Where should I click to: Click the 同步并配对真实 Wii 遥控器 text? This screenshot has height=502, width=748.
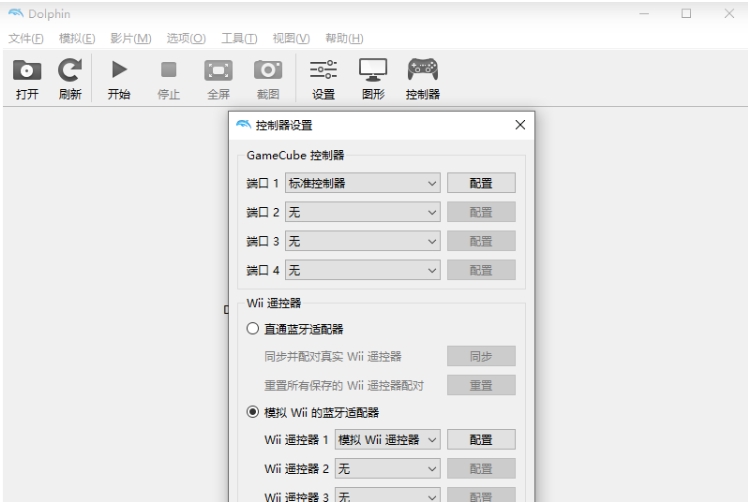pos(333,356)
